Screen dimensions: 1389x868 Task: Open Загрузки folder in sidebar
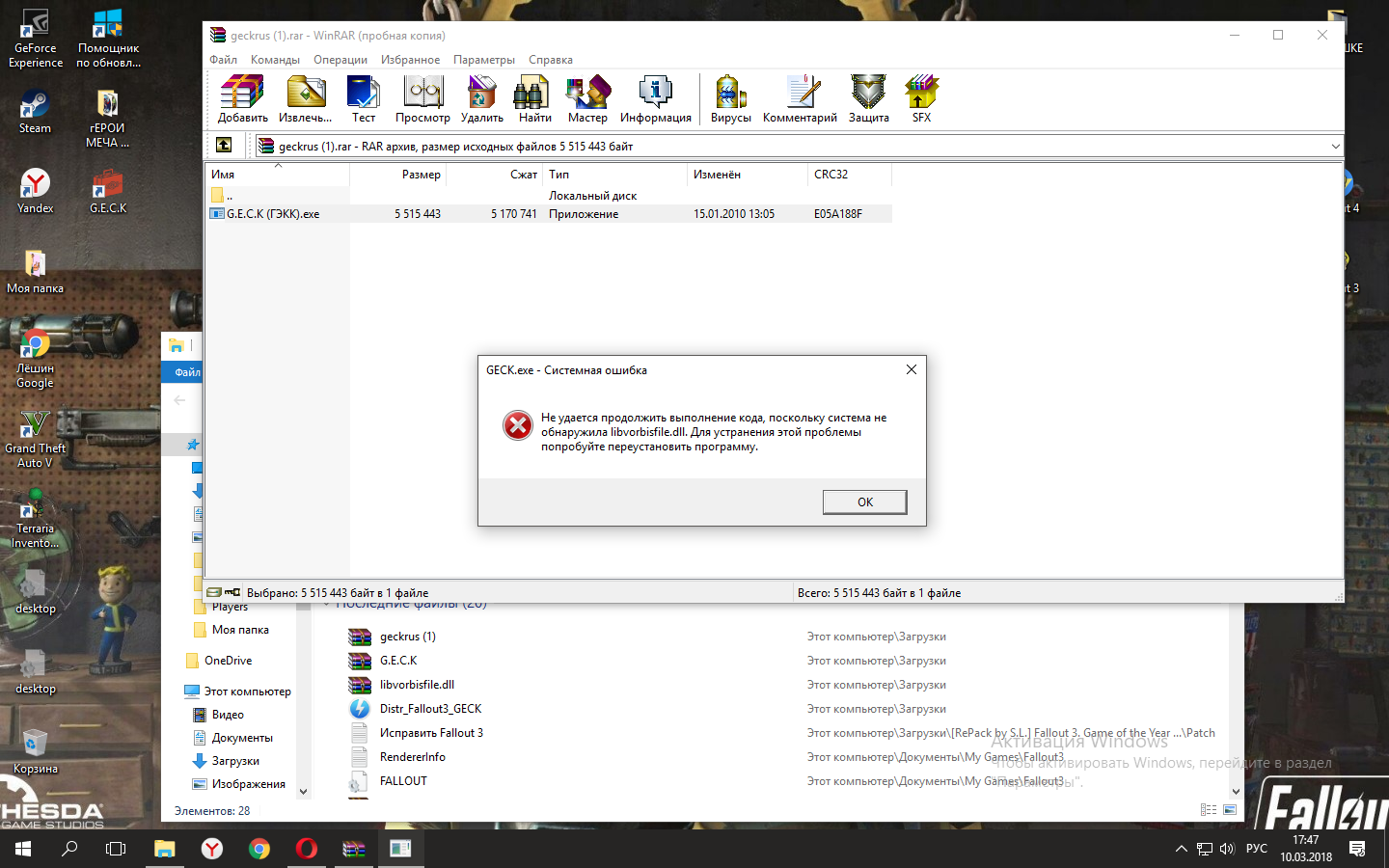click(x=235, y=761)
